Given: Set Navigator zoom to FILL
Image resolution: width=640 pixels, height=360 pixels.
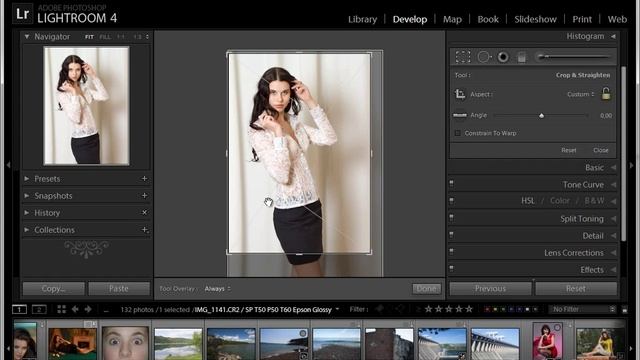Looking at the screenshot, I should [x=105, y=37].
